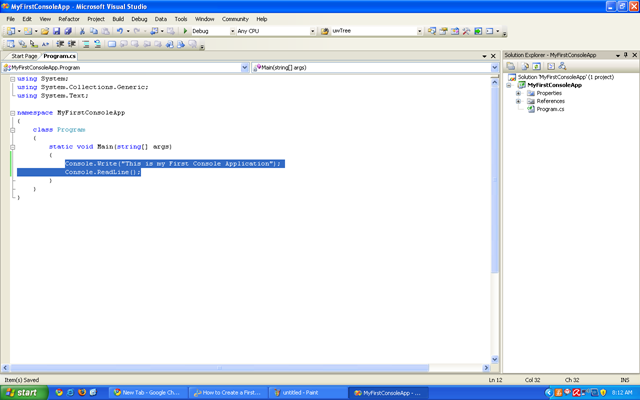Image resolution: width=640 pixels, height=400 pixels.
Task: Comment out the selected lines icon
Action: click(x=86, y=44)
